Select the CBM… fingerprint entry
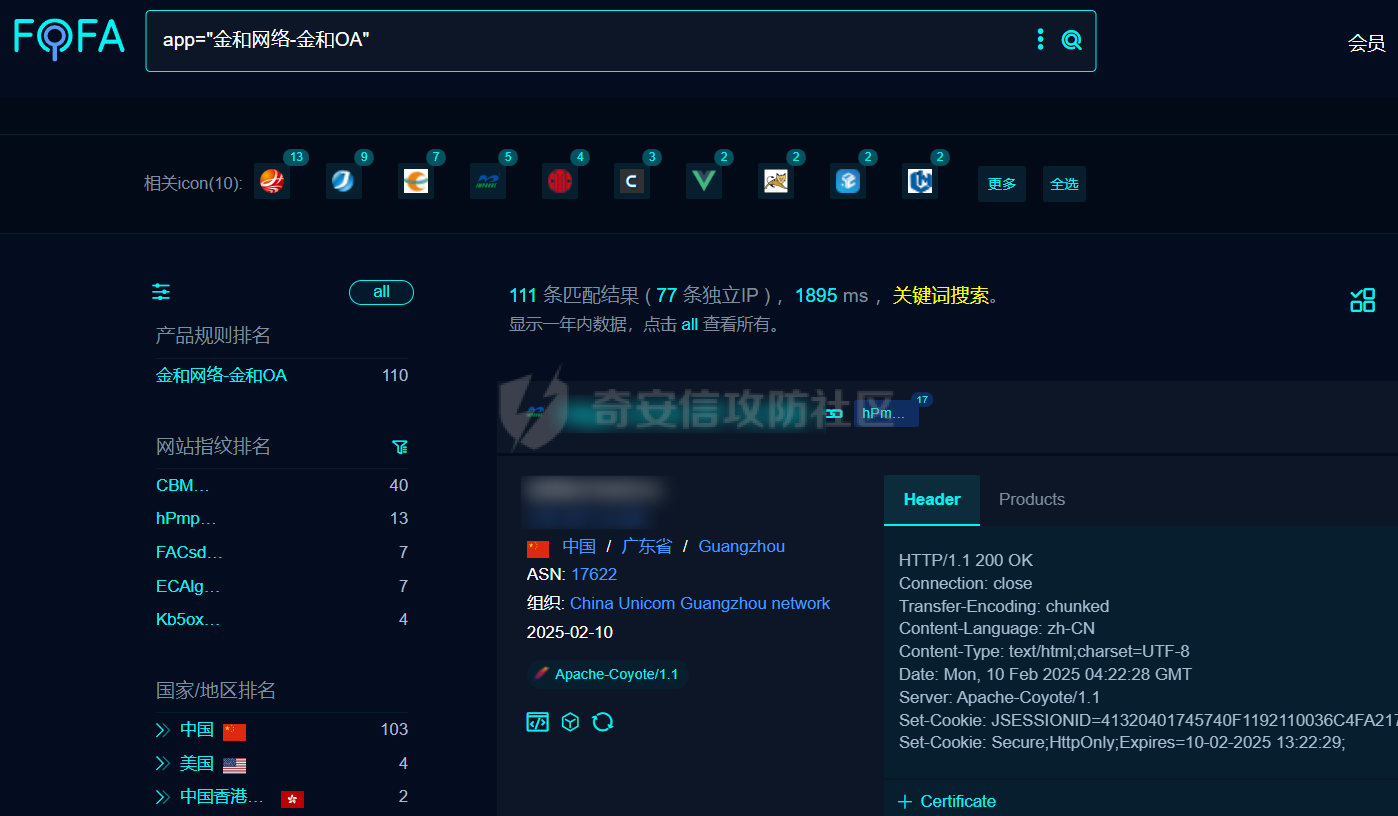 183,485
